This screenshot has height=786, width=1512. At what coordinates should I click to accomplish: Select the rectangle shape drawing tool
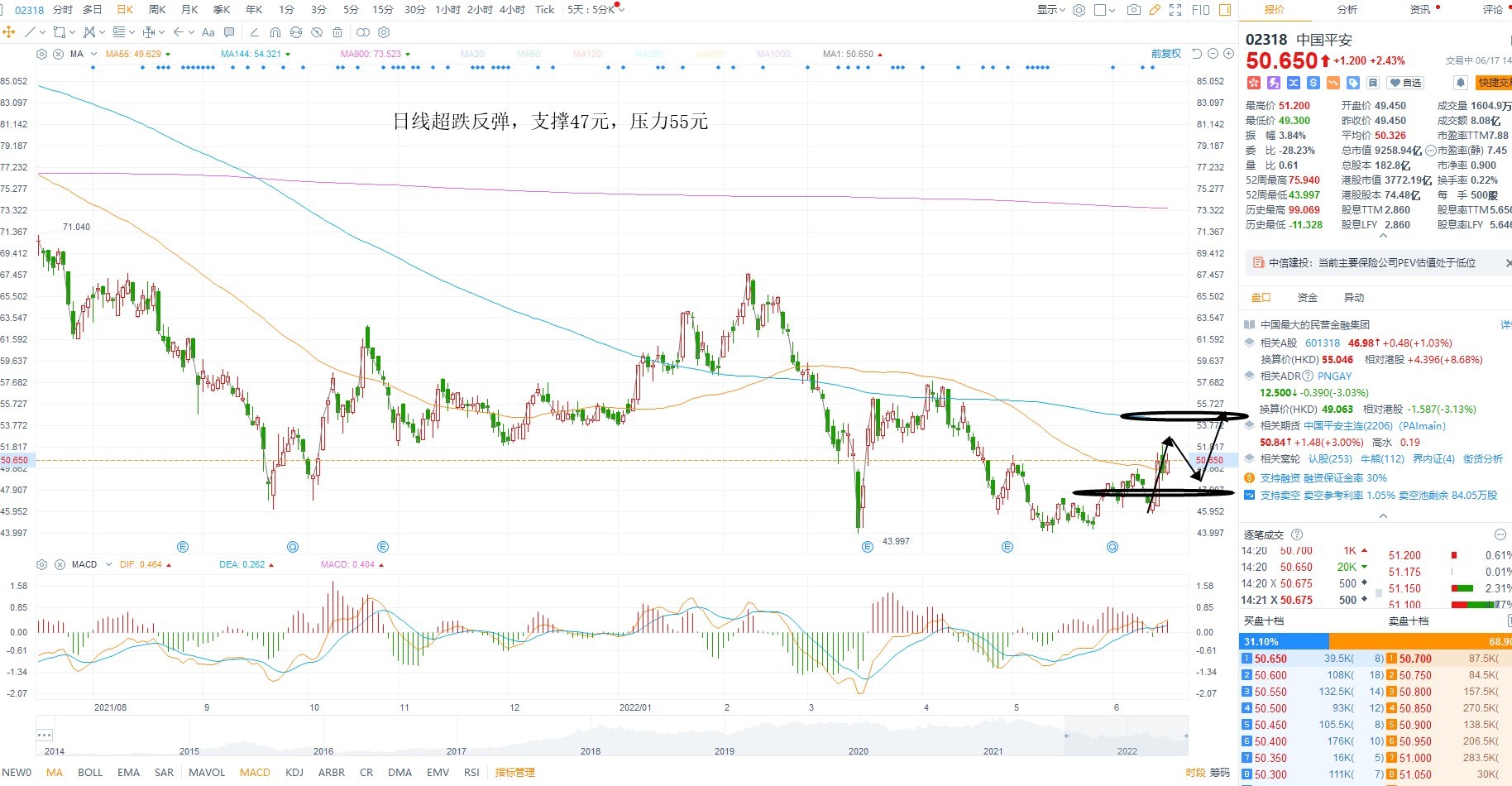click(x=59, y=32)
